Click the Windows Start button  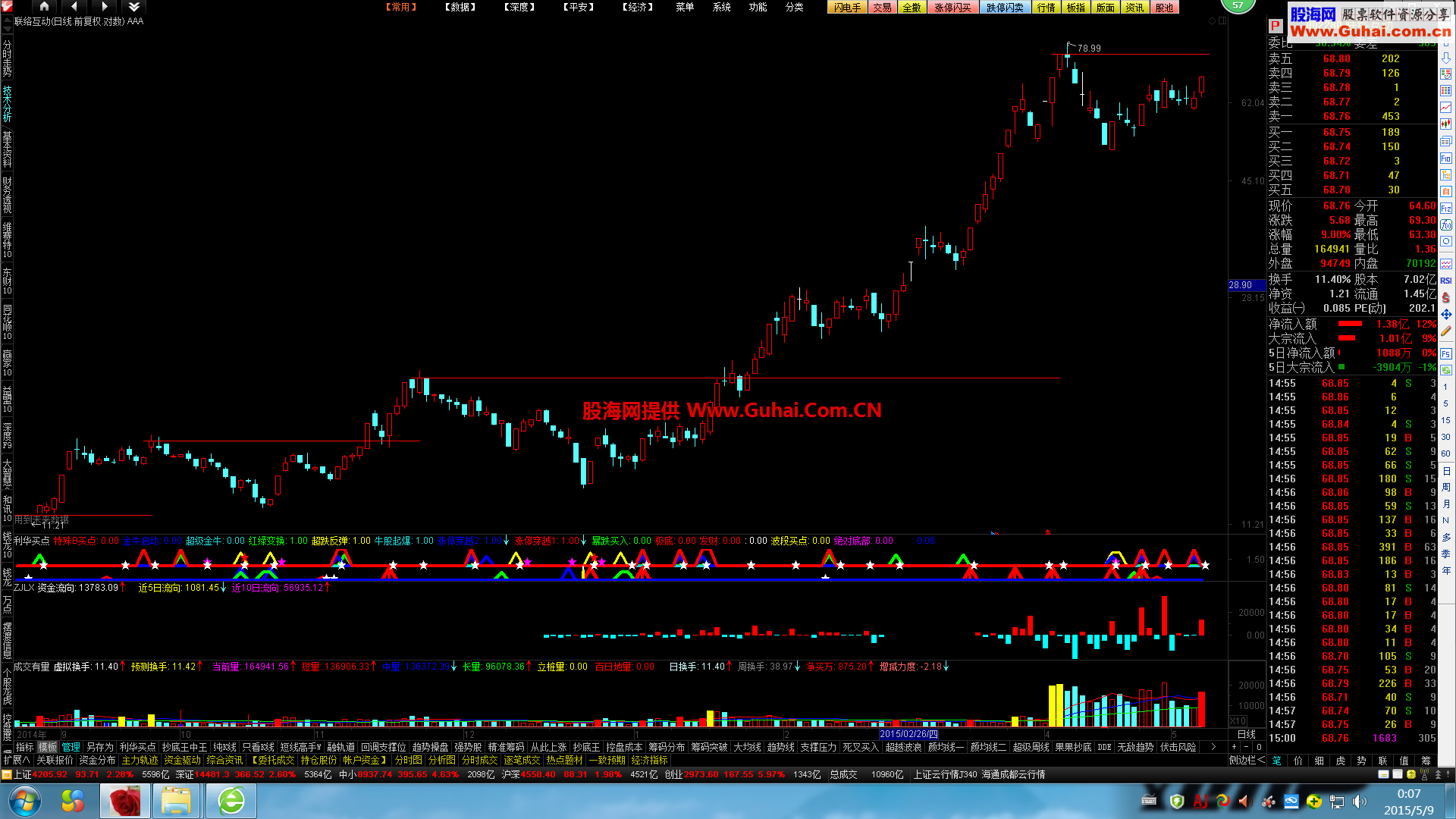point(25,802)
